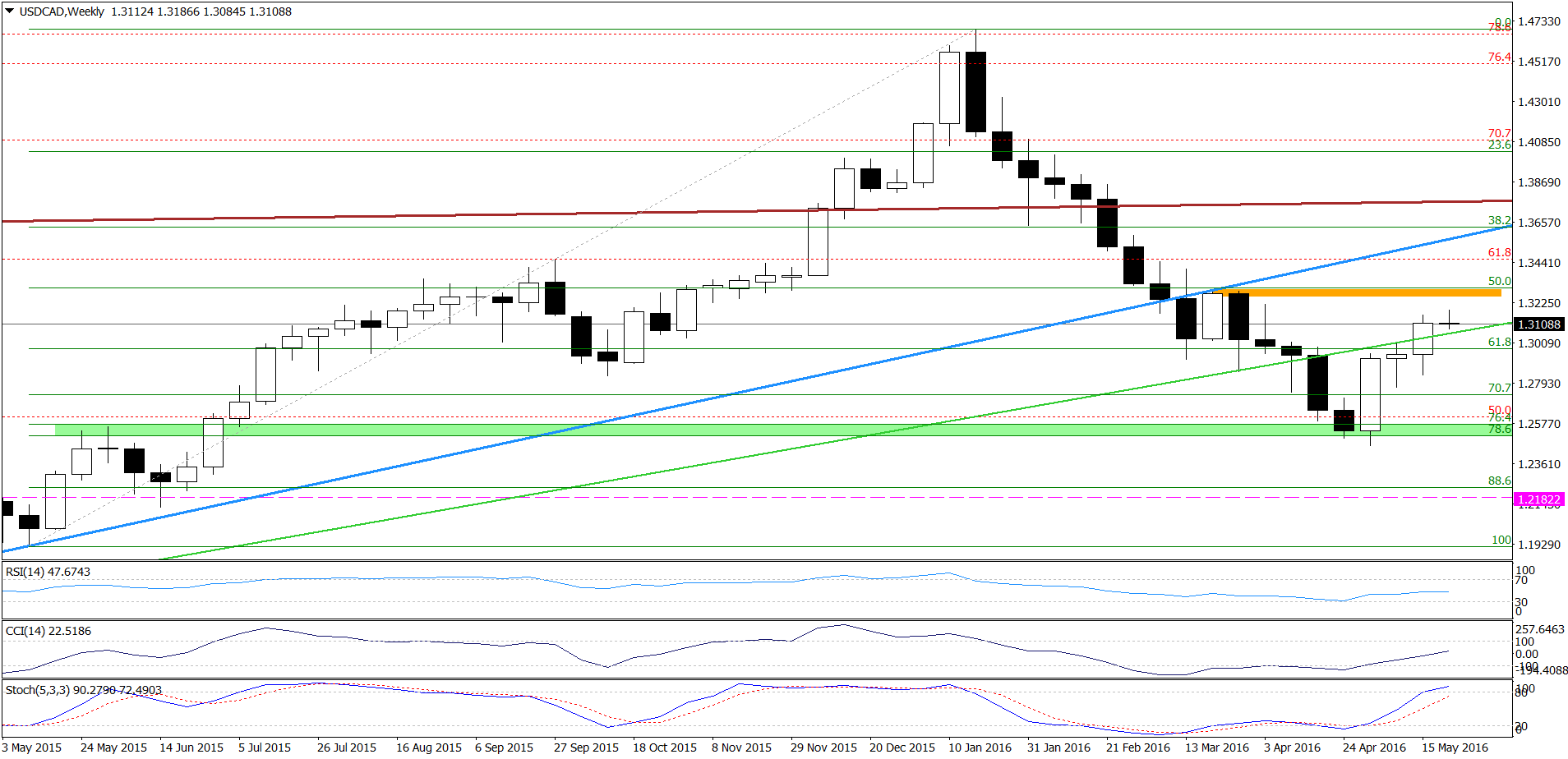The height and width of the screenshot is (759, 1568).
Task: Click the magenta price label 1.21822
Action: (1538, 499)
